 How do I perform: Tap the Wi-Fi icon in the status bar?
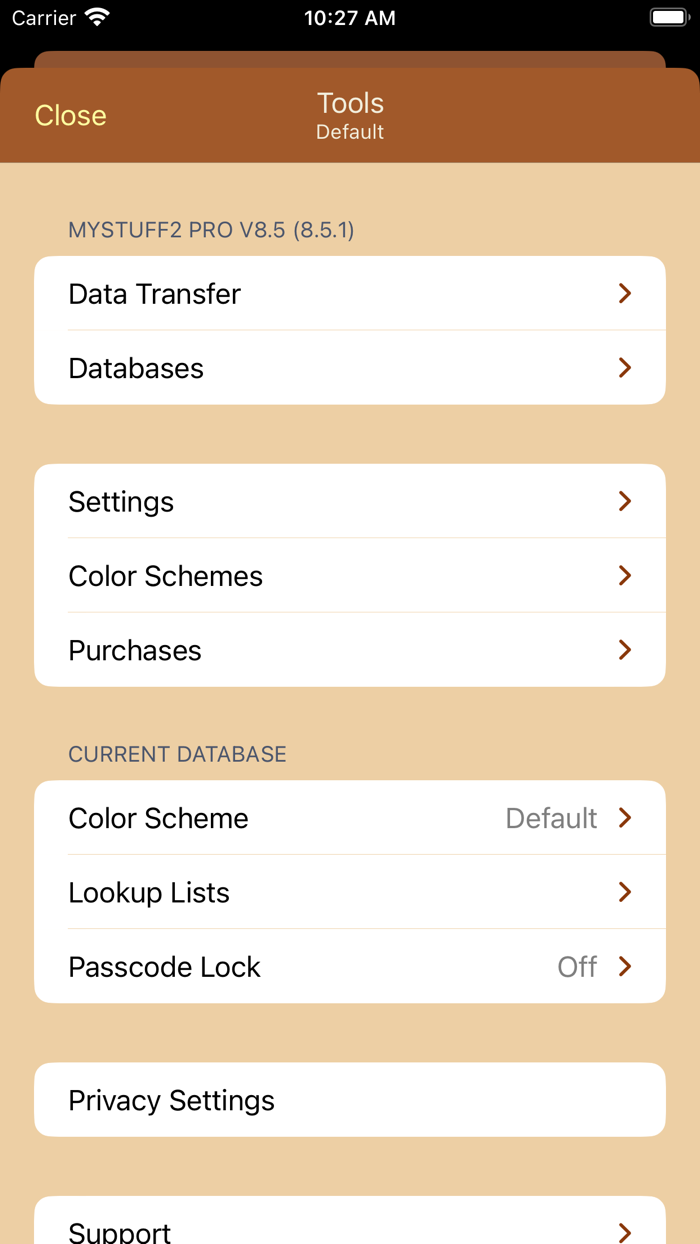pyautogui.click(x=95, y=17)
